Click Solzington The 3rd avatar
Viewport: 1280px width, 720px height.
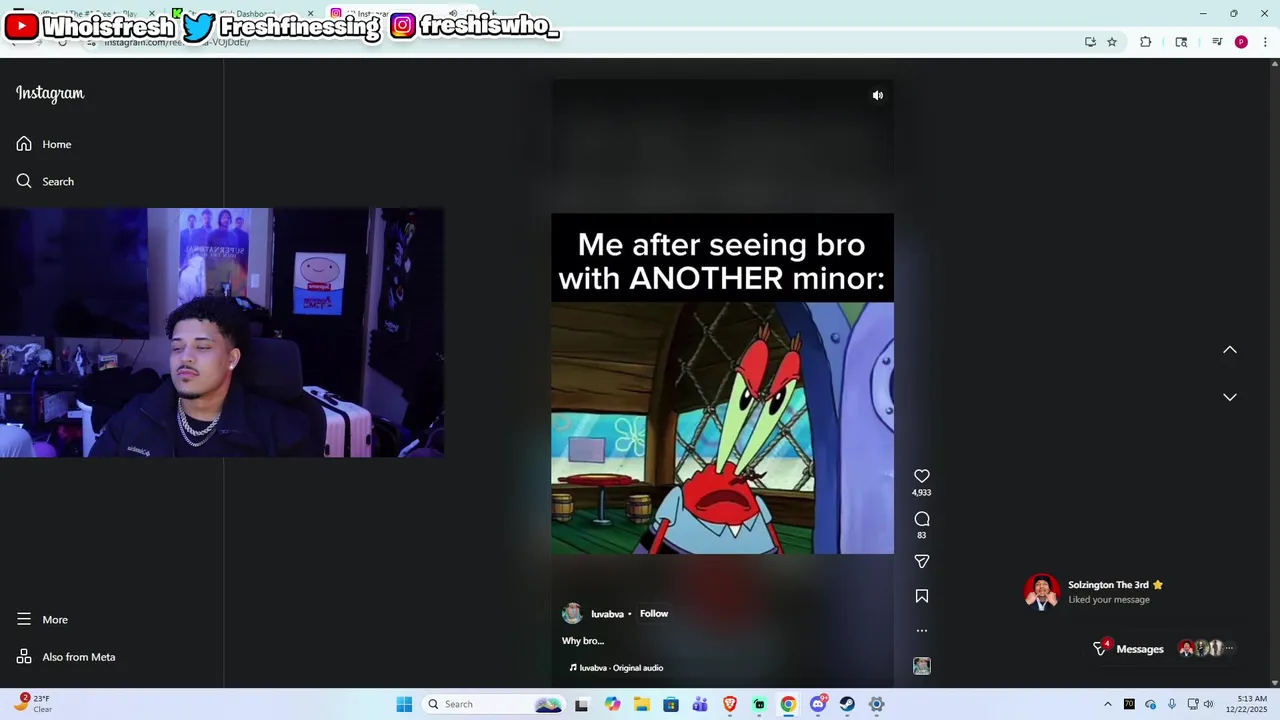pos(1041,592)
